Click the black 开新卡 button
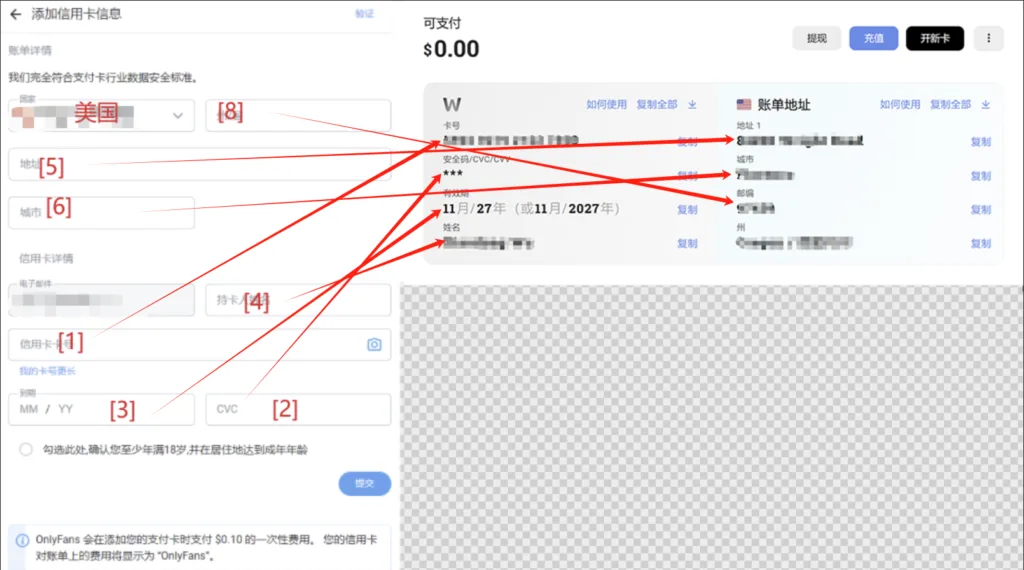The height and width of the screenshot is (570, 1024). [x=934, y=39]
